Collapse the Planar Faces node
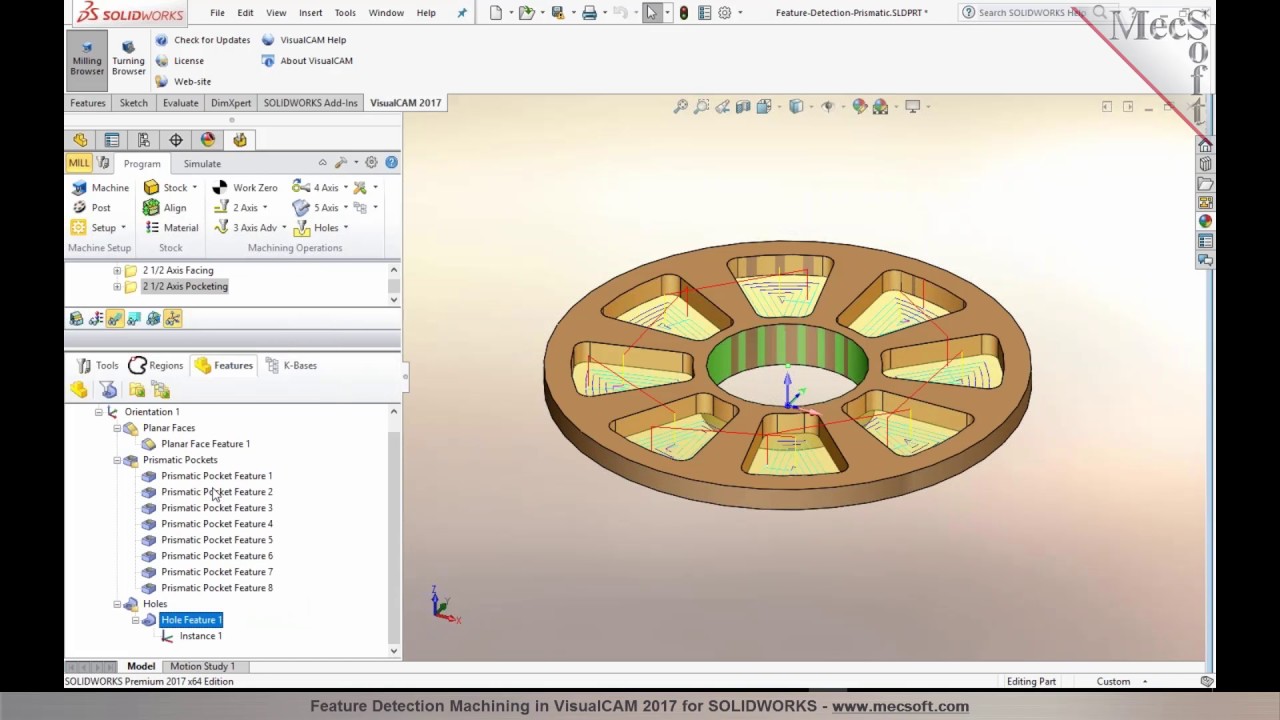 click(117, 428)
